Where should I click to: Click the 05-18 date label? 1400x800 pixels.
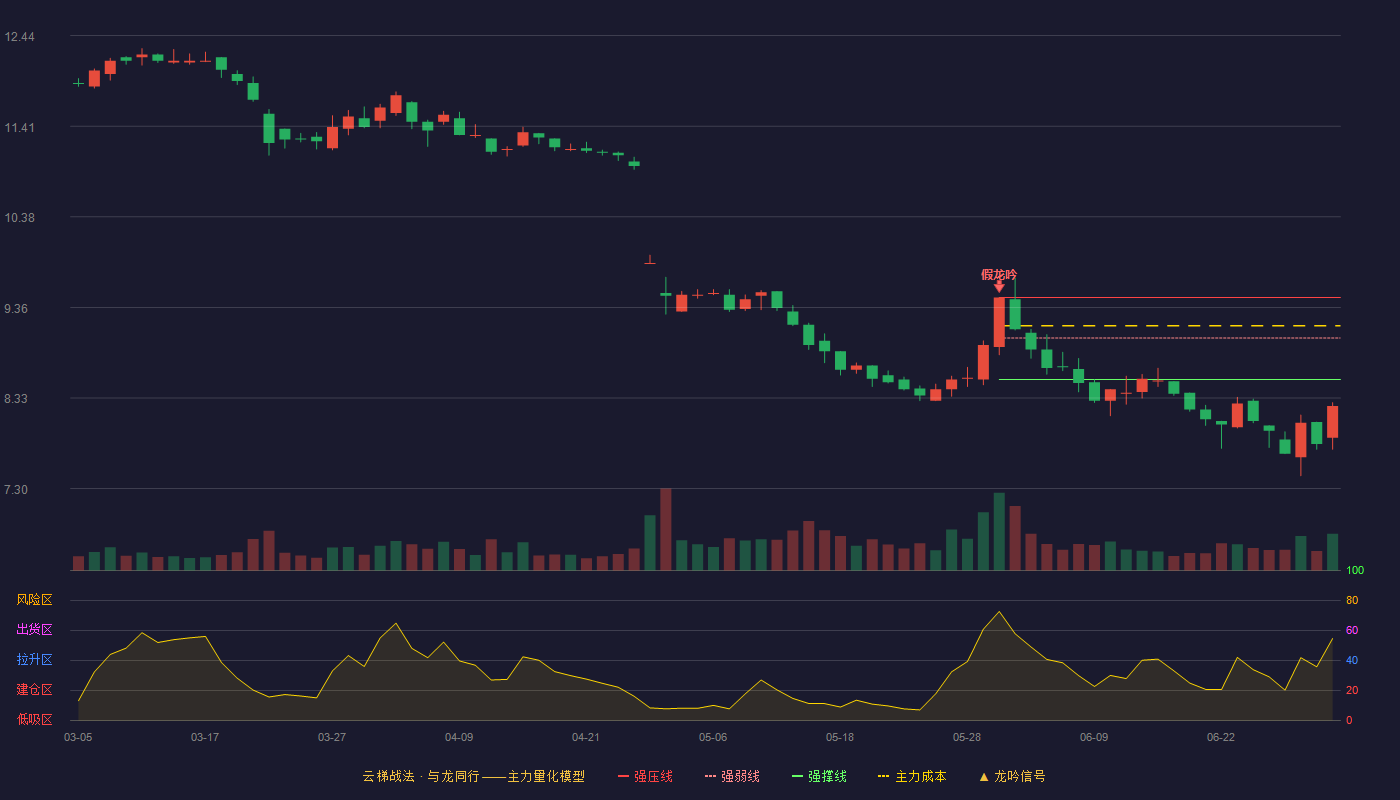tap(840, 737)
